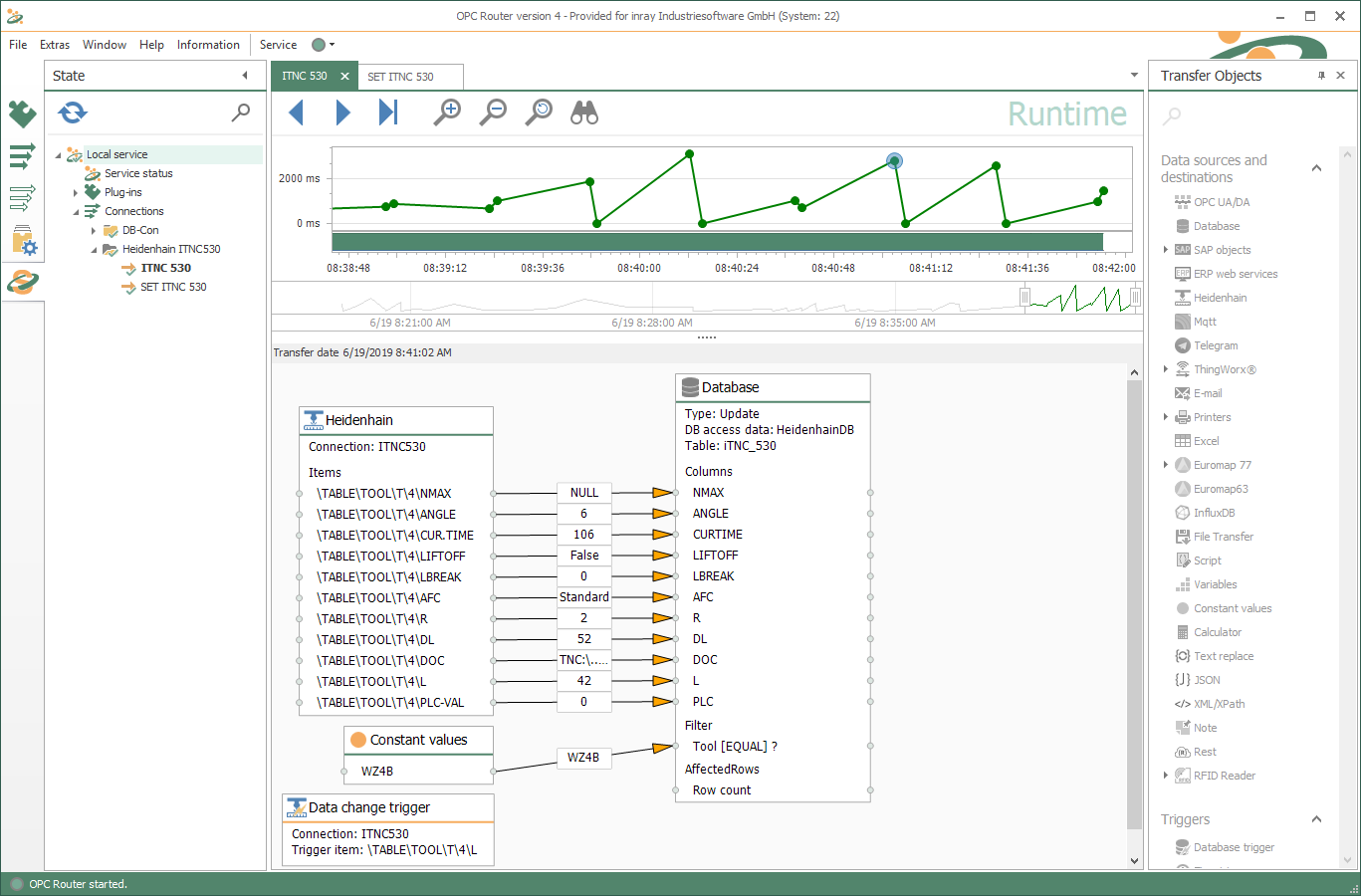1361x896 pixels.
Task: Go to previous transfer with left arrow
Action: (296, 112)
